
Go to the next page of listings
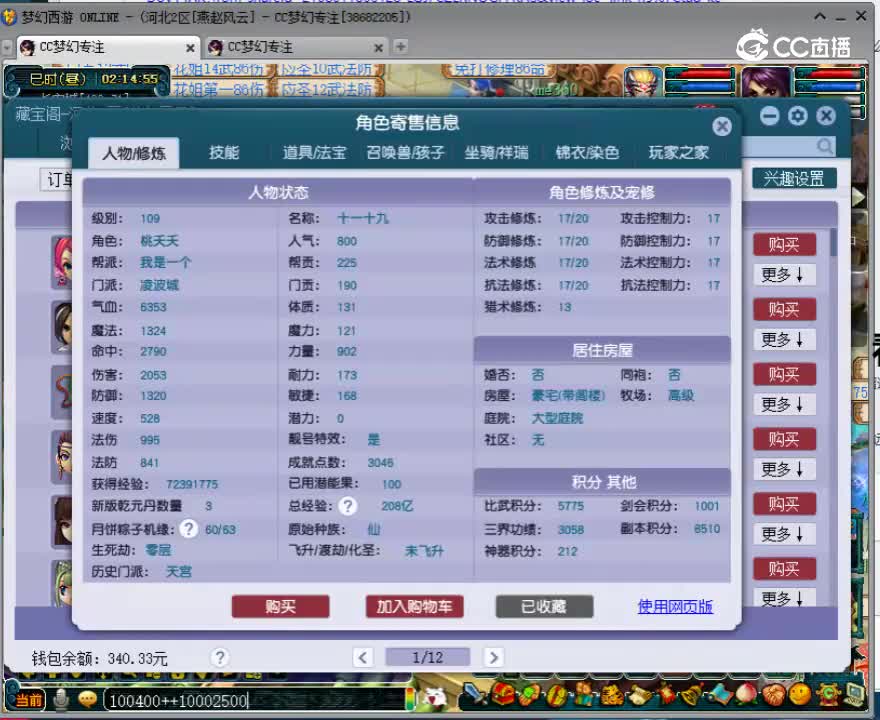(493, 657)
